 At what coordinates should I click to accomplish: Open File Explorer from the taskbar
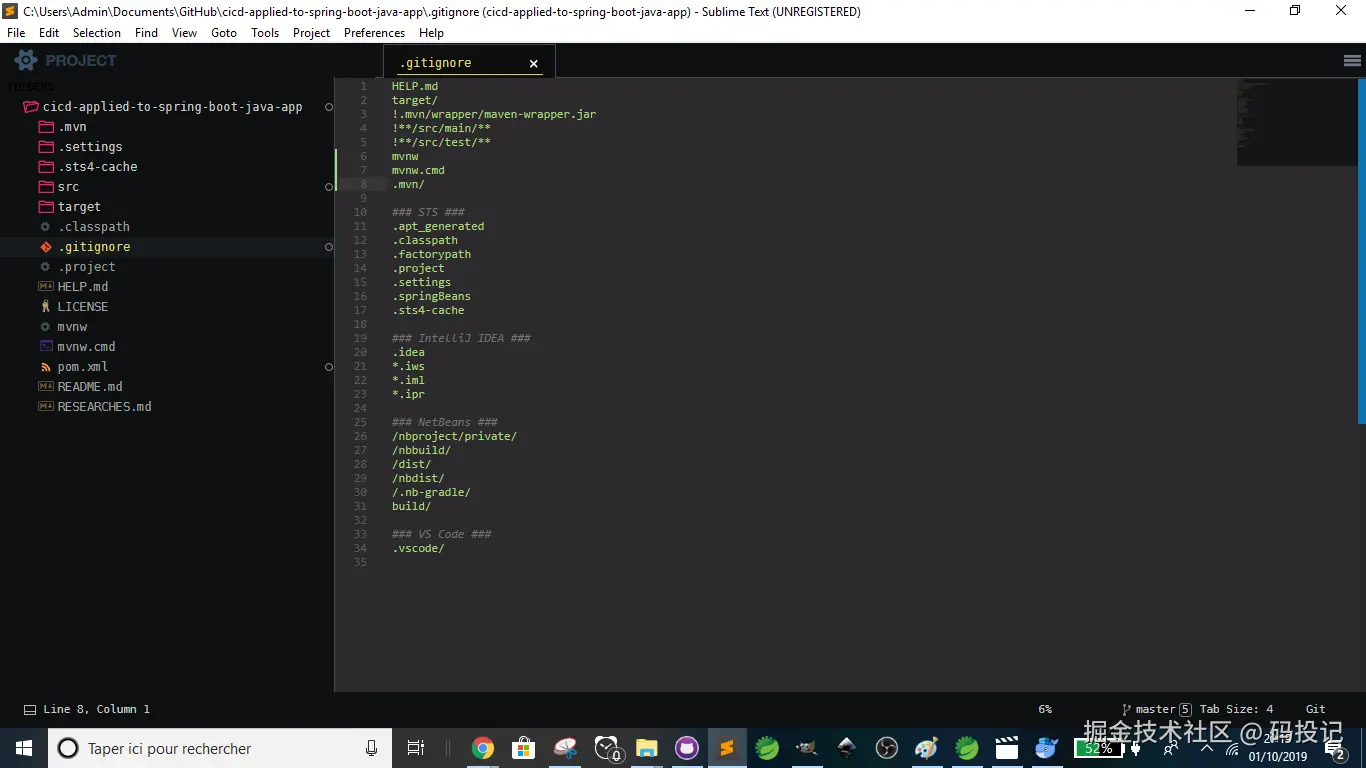pos(646,748)
